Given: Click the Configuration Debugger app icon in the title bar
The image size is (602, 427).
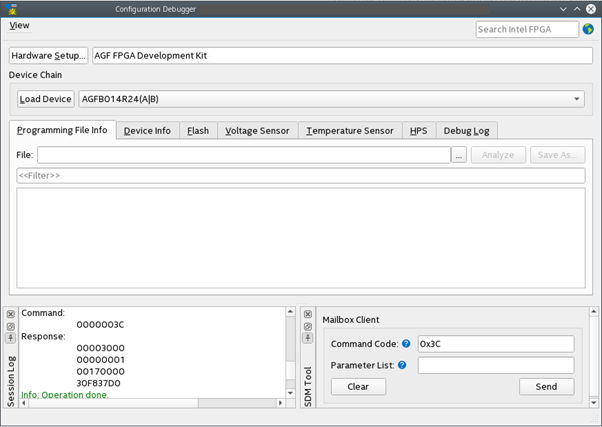Looking at the screenshot, I should (x=12, y=9).
